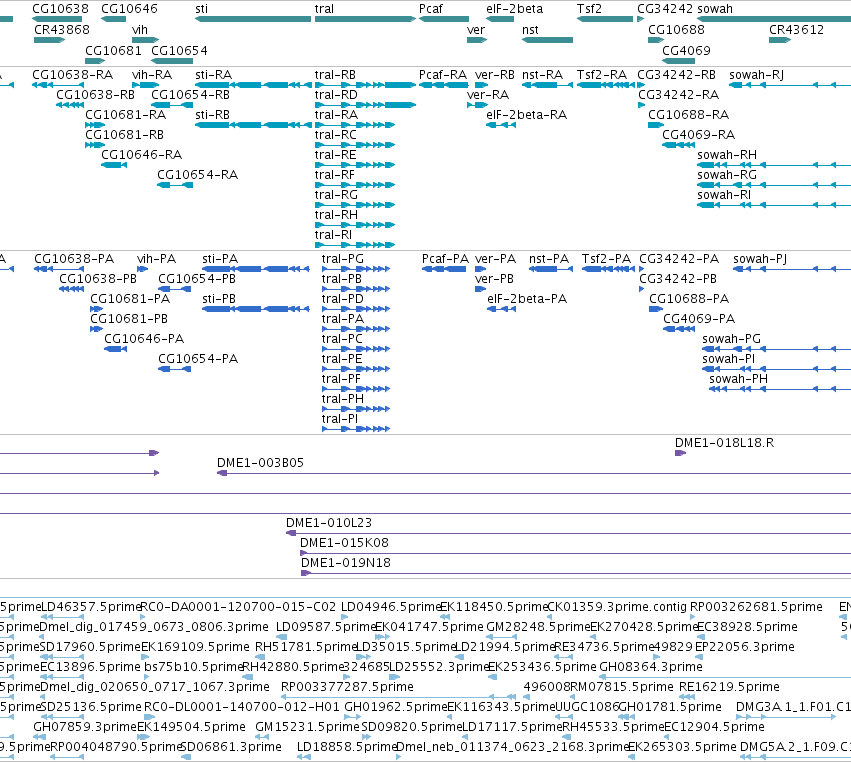Click transcript CG10638-RB label

click(96, 94)
